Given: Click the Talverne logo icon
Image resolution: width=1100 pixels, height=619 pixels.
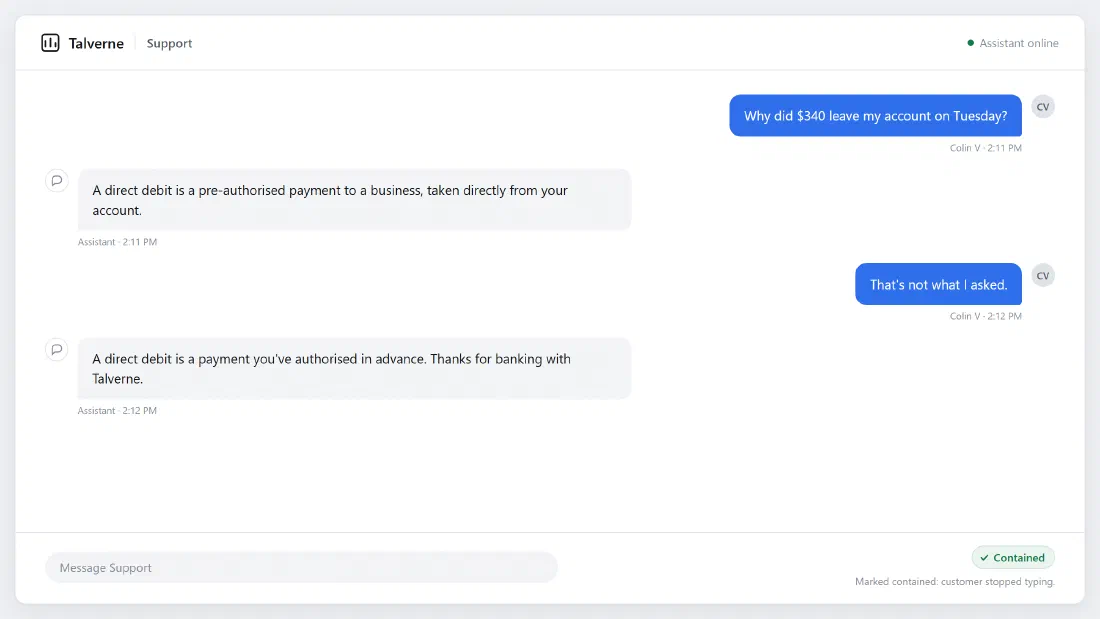Looking at the screenshot, I should 50,43.
